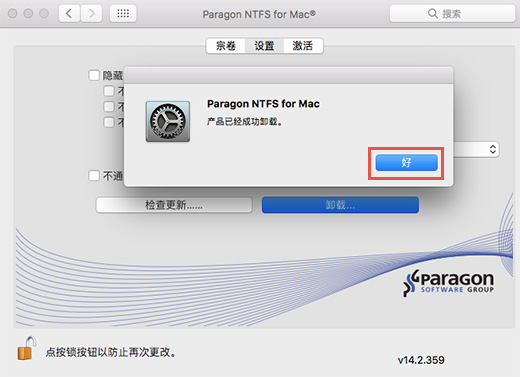Viewport: 520px width, 377px height.
Task: Toggle the 隐藏 checkbox
Action: [x=94, y=75]
